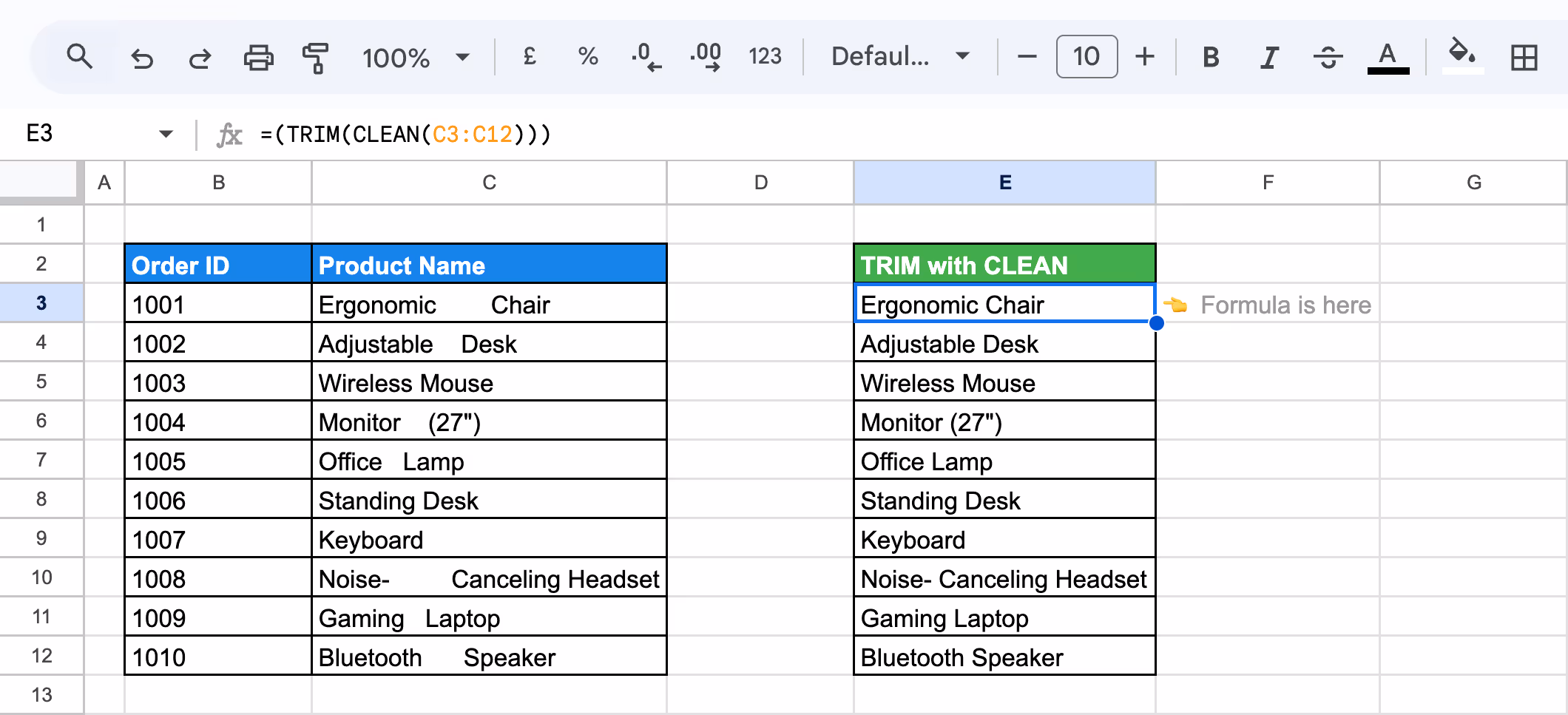Open the Name box dropdown arrow
This screenshot has width=1568, height=715.
pyautogui.click(x=166, y=134)
